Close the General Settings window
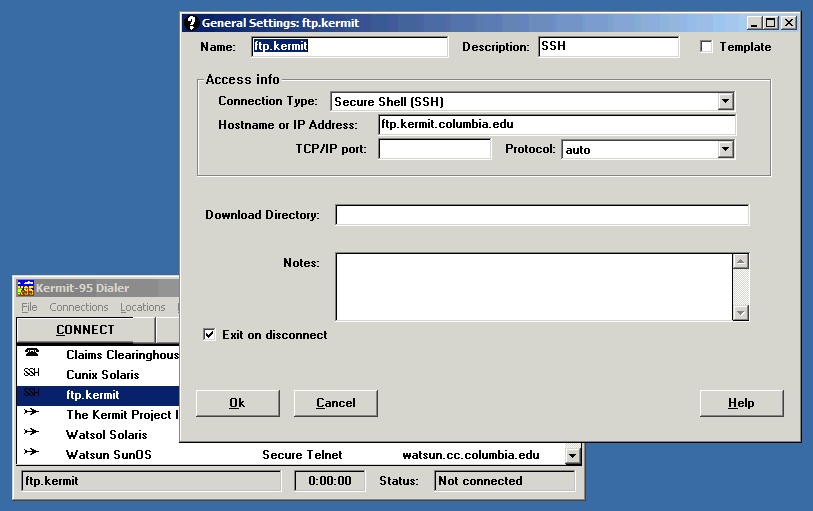Screen dimensions: 813x511 (789, 23)
